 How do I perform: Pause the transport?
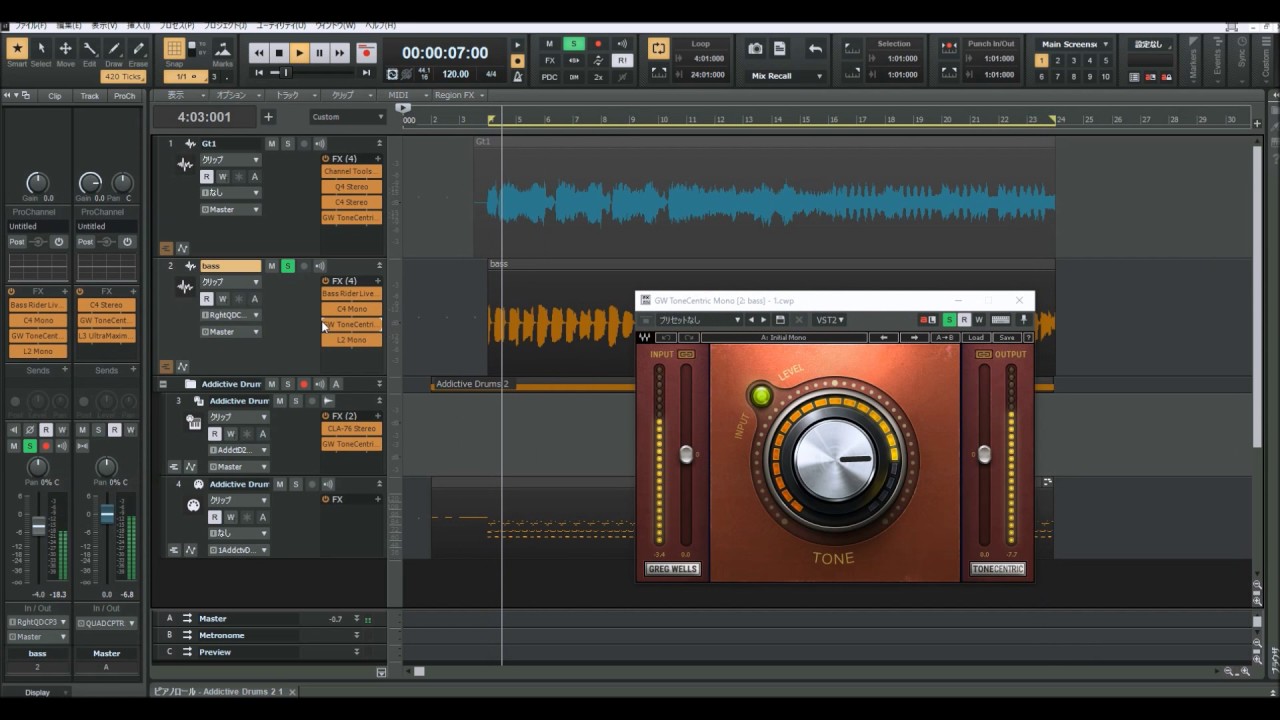[319, 53]
